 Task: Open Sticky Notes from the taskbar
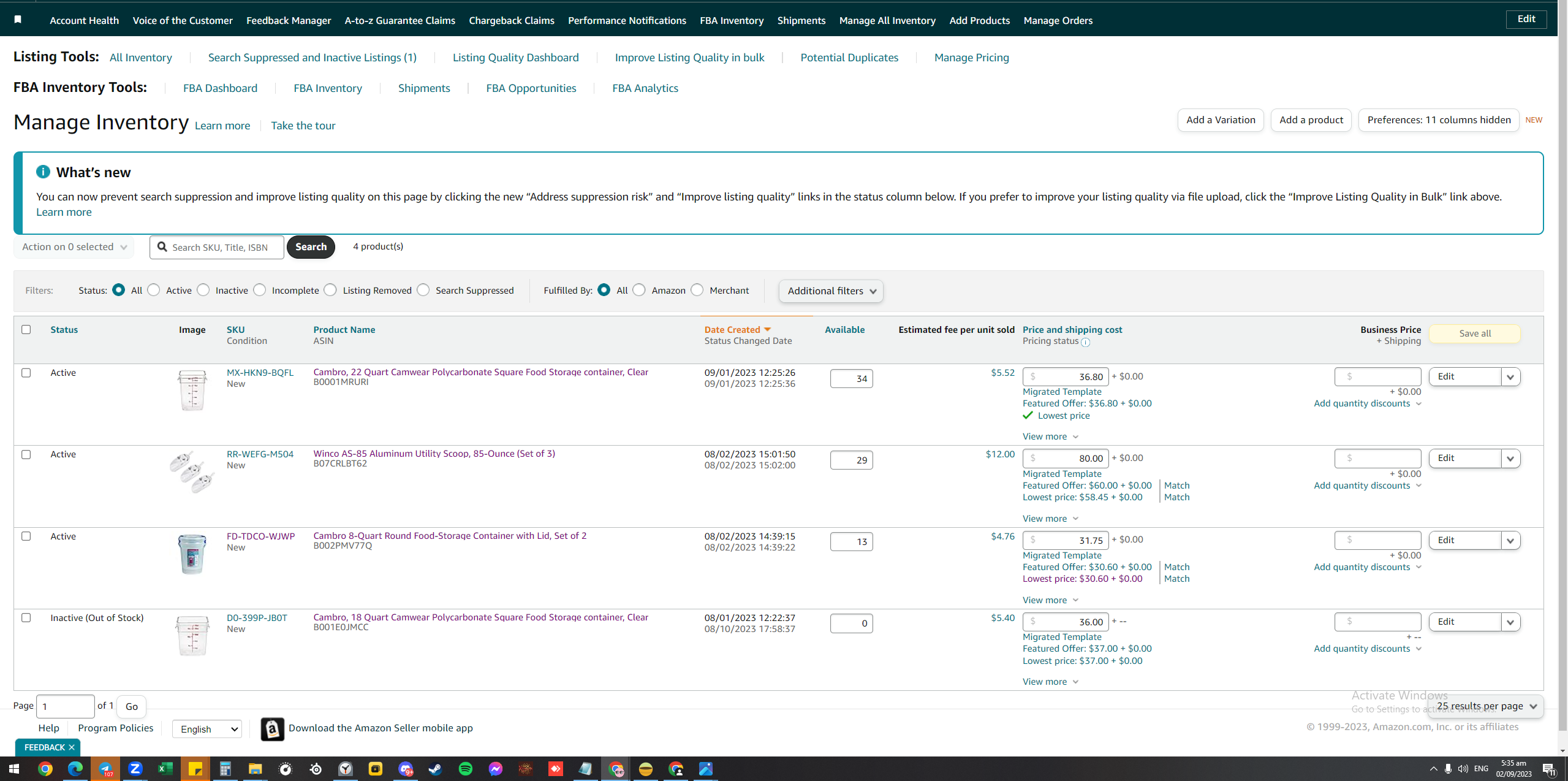(x=195, y=769)
